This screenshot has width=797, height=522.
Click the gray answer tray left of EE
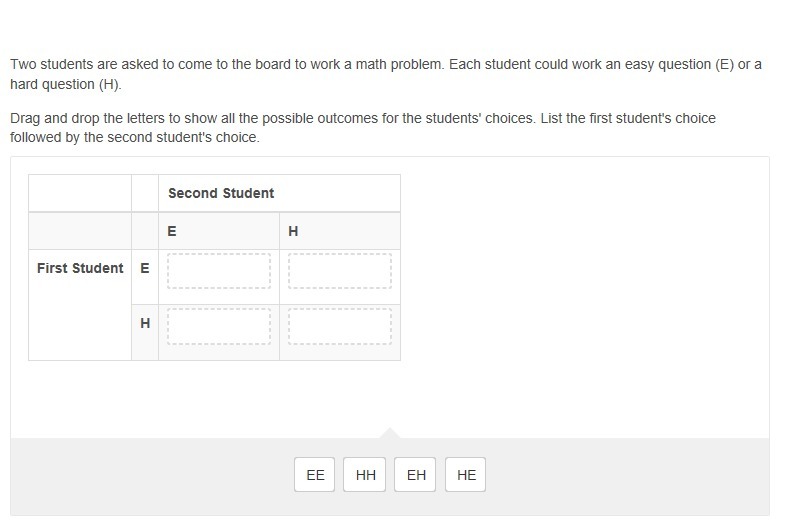click(x=150, y=476)
